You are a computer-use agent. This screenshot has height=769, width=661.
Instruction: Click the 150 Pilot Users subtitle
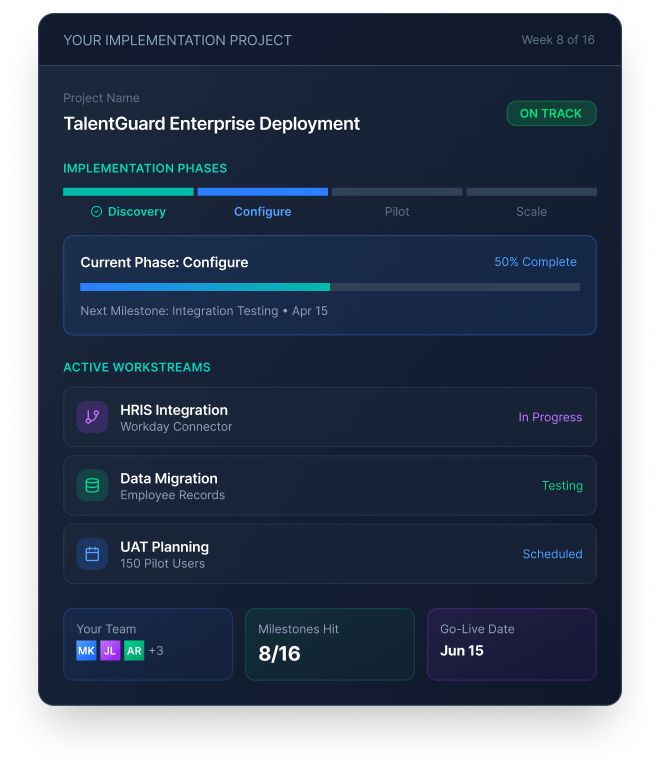pos(163,564)
